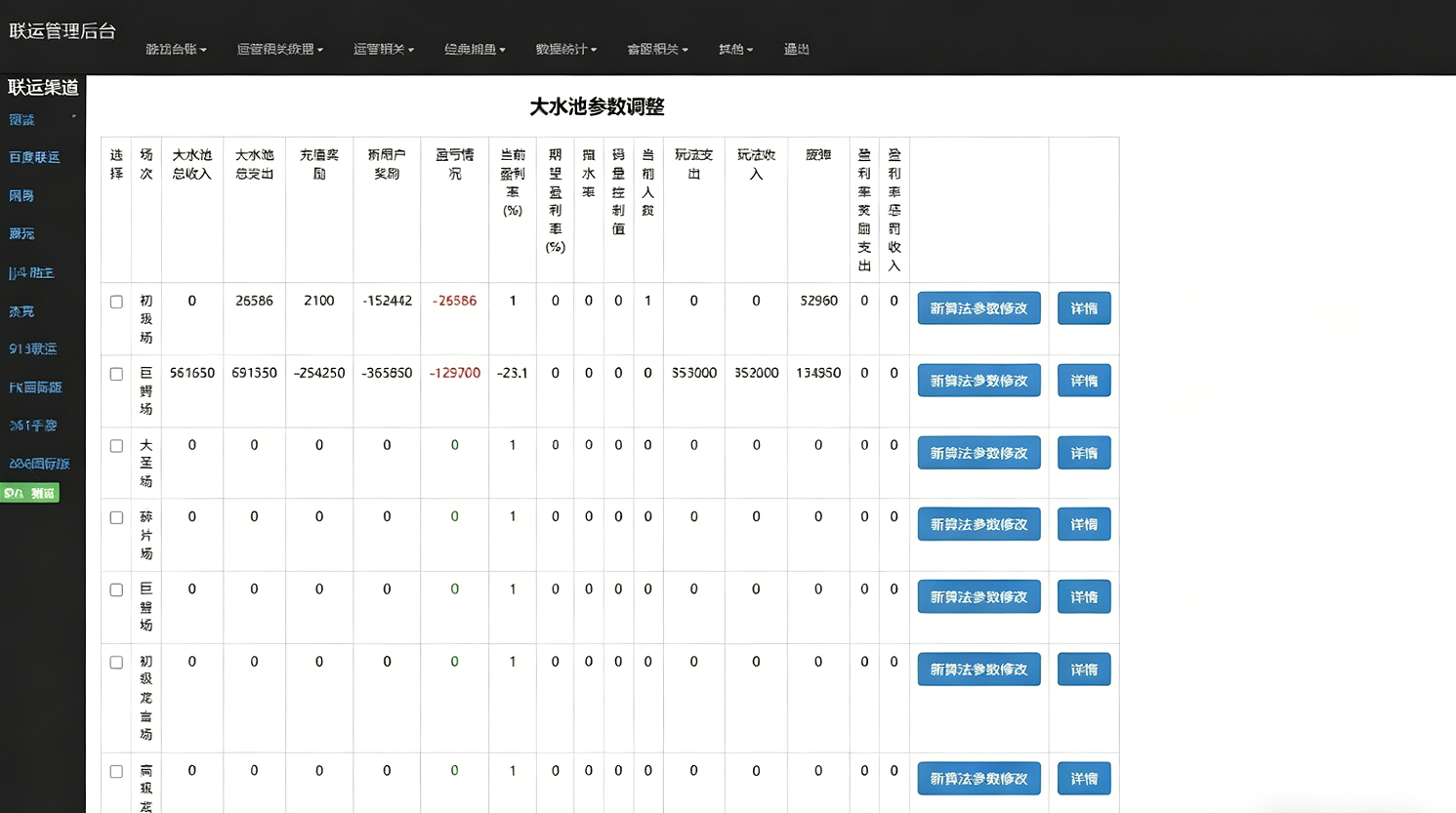Click 新算法参数修改 for 初级场
The width and height of the screenshot is (1456, 813).
click(x=978, y=308)
